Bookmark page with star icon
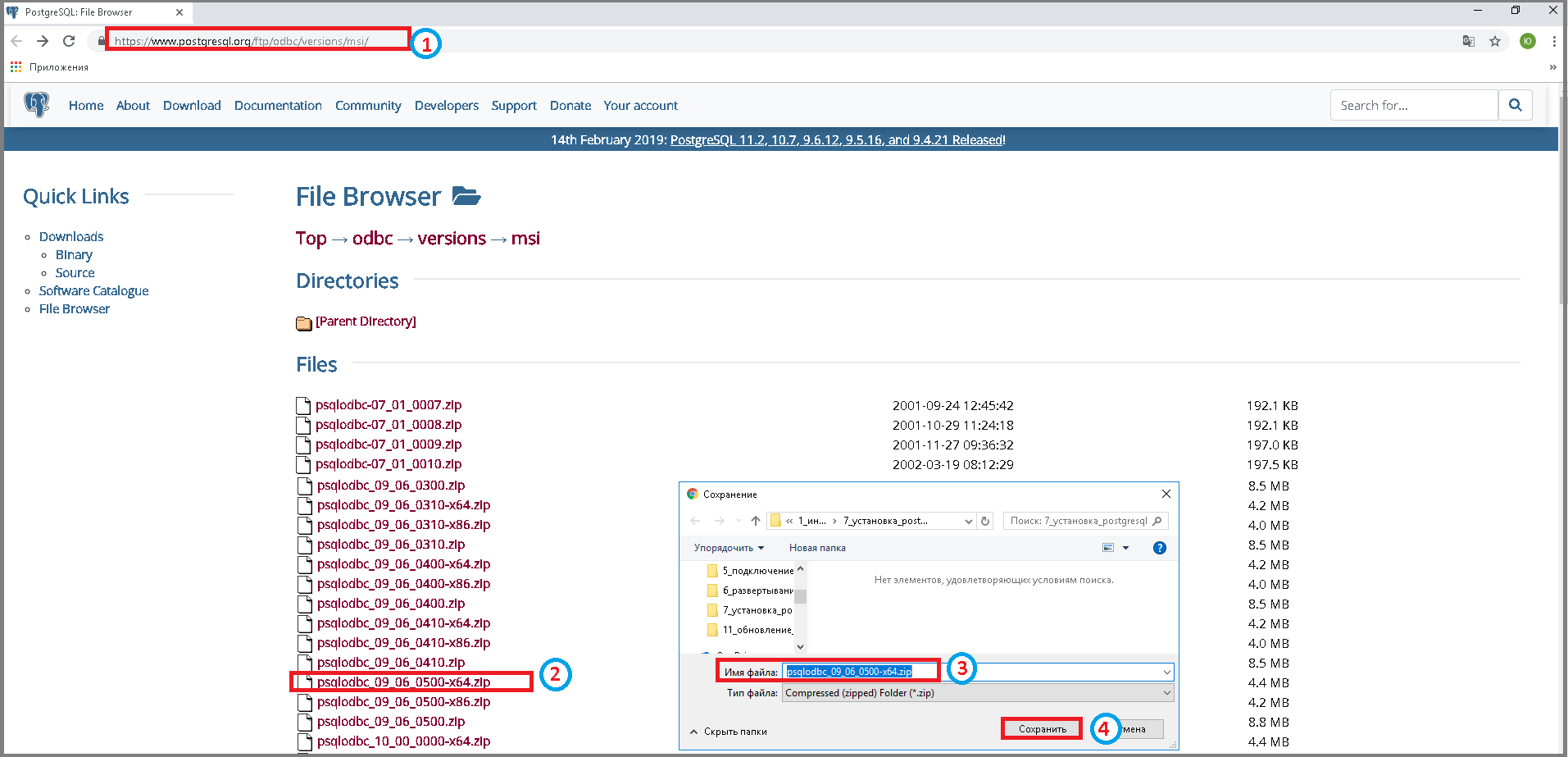Screen dimensions: 1568x757 [1495, 41]
